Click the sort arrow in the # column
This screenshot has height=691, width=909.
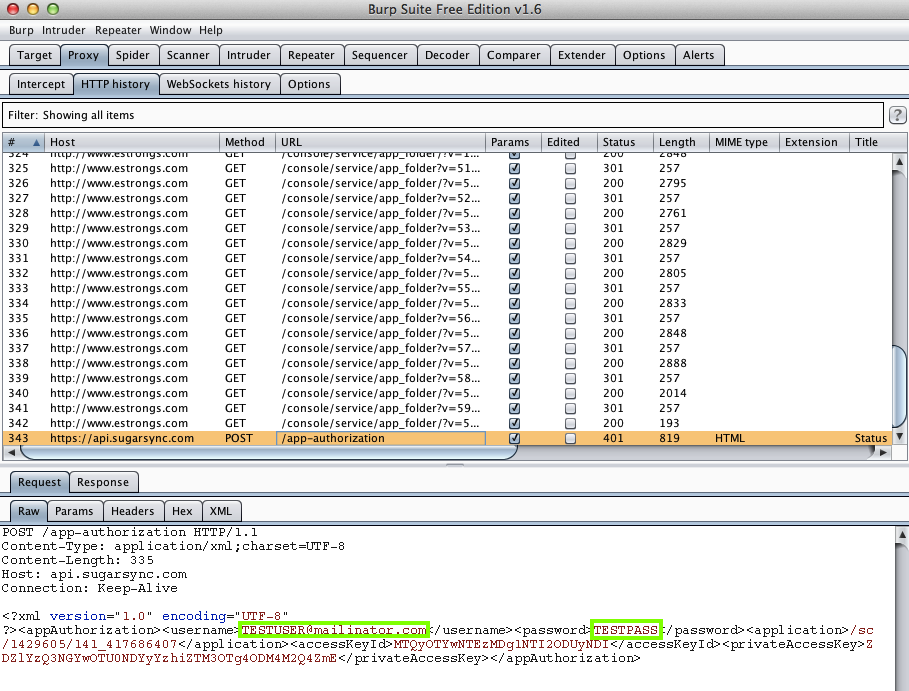pos(38,142)
